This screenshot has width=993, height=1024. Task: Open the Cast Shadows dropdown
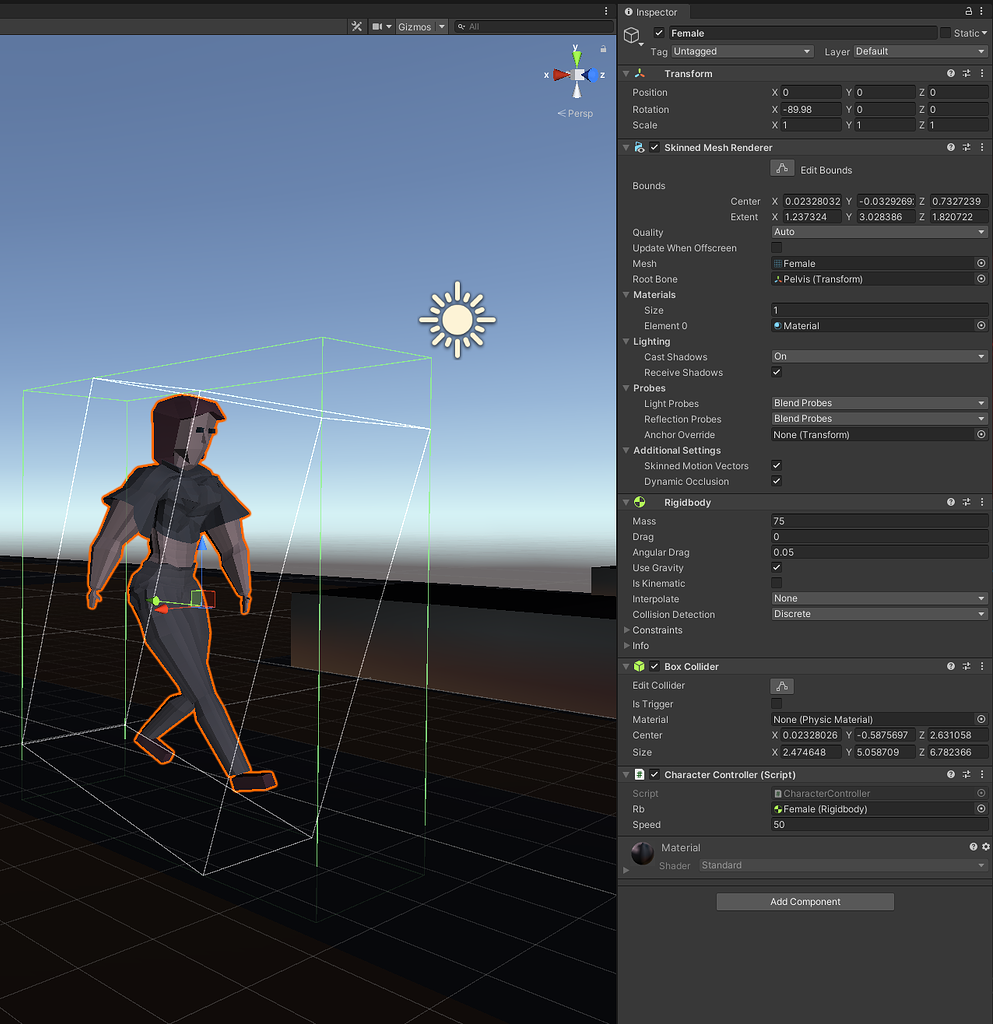877,356
